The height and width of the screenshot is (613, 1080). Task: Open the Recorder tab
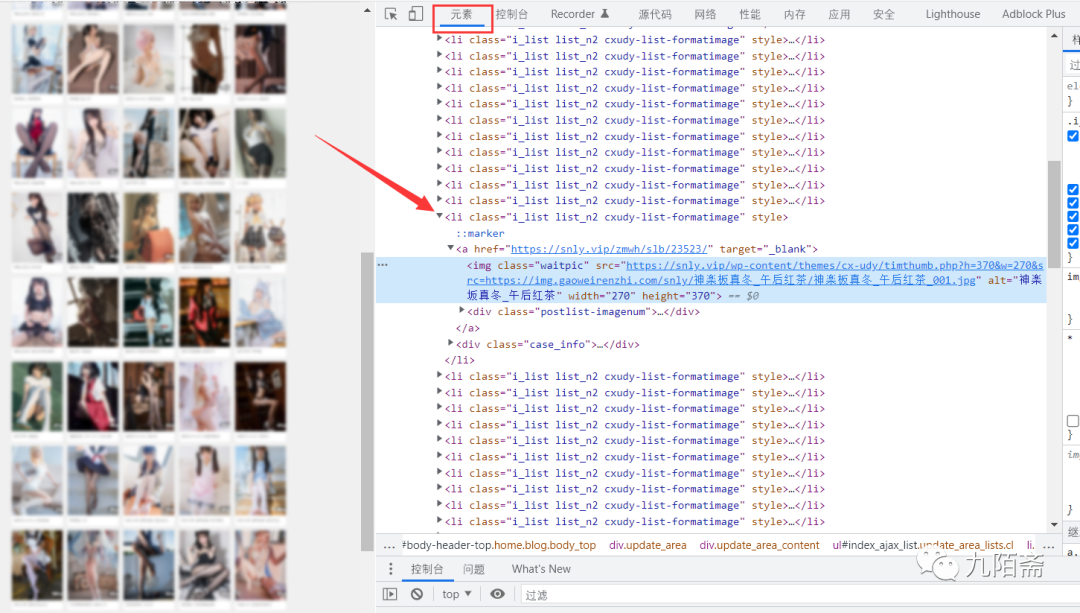[x=580, y=14]
